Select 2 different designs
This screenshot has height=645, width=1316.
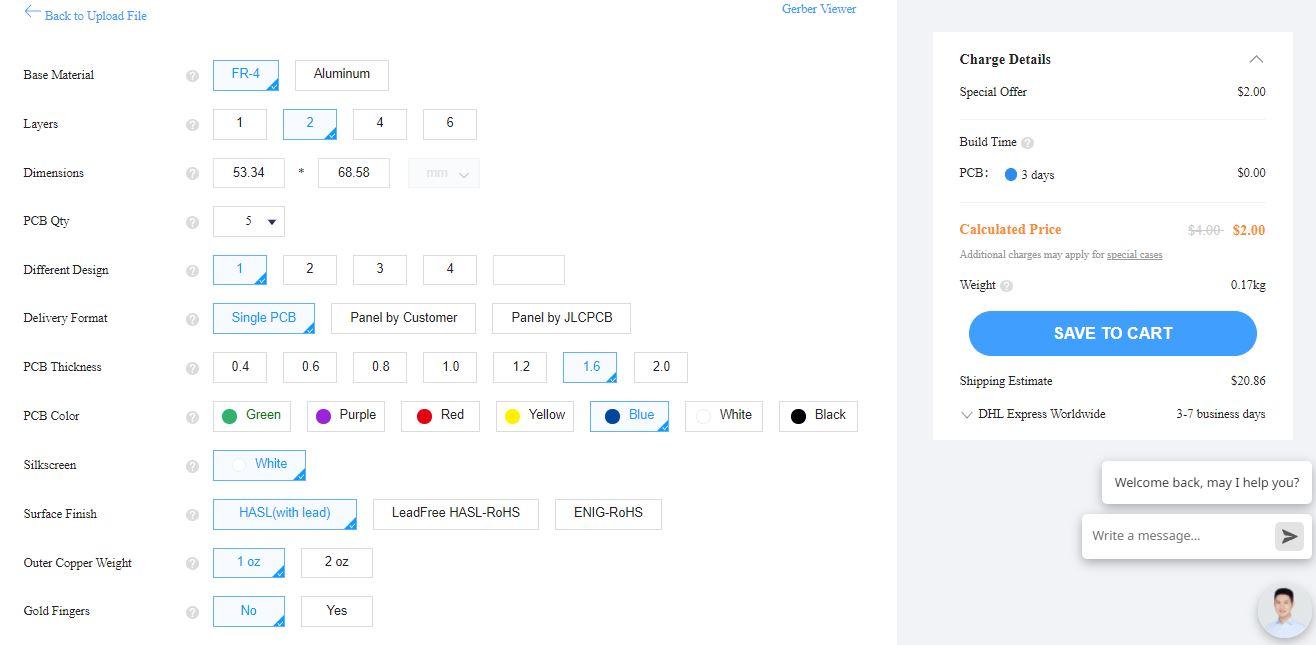[309, 270]
